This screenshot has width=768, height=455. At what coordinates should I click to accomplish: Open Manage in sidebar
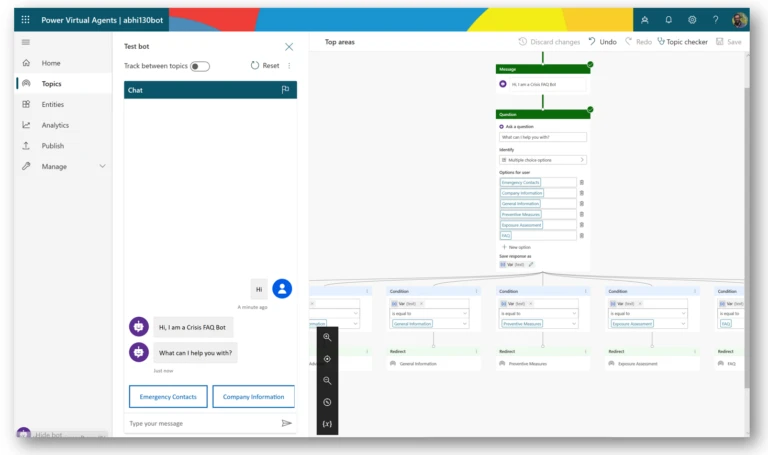54,167
